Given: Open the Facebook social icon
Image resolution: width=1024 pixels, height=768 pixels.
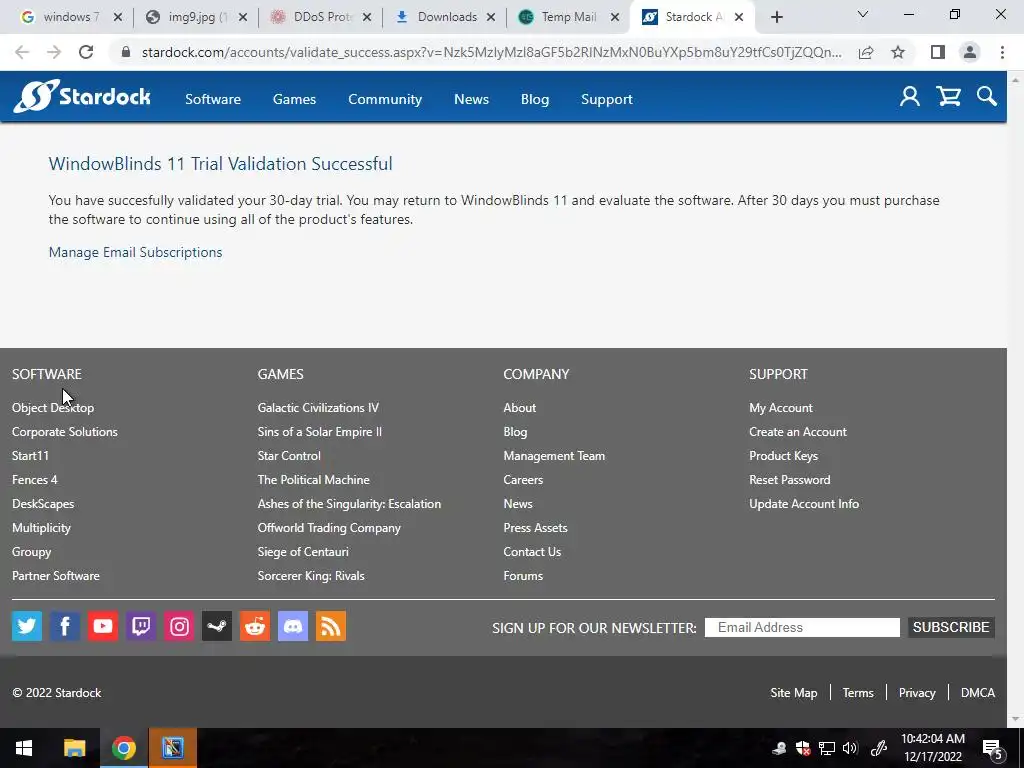Looking at the screenshot, I should (65, 626).
